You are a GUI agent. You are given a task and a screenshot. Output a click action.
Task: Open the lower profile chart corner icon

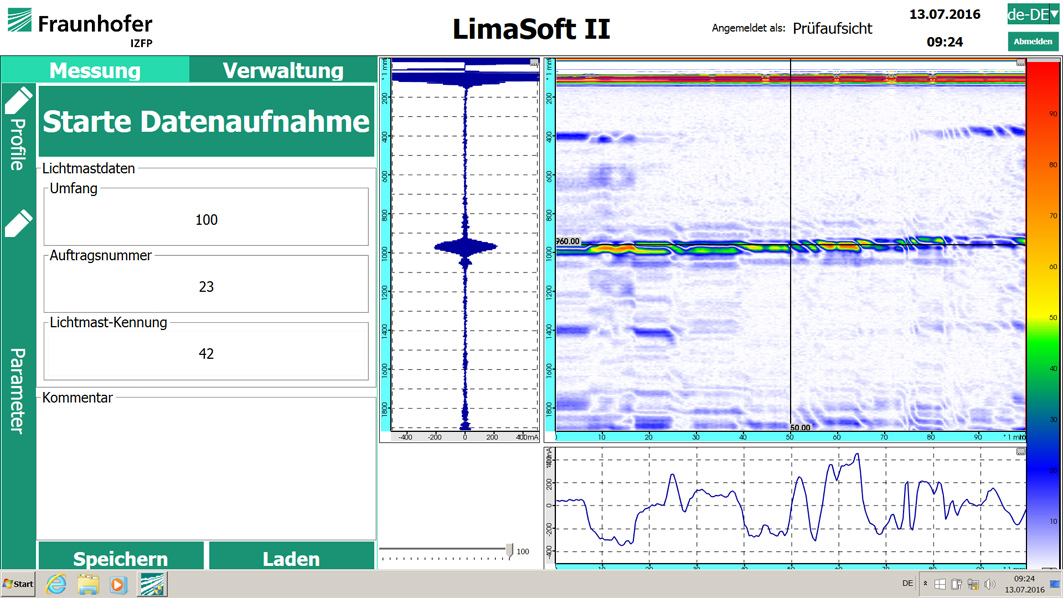point(1020,451)
